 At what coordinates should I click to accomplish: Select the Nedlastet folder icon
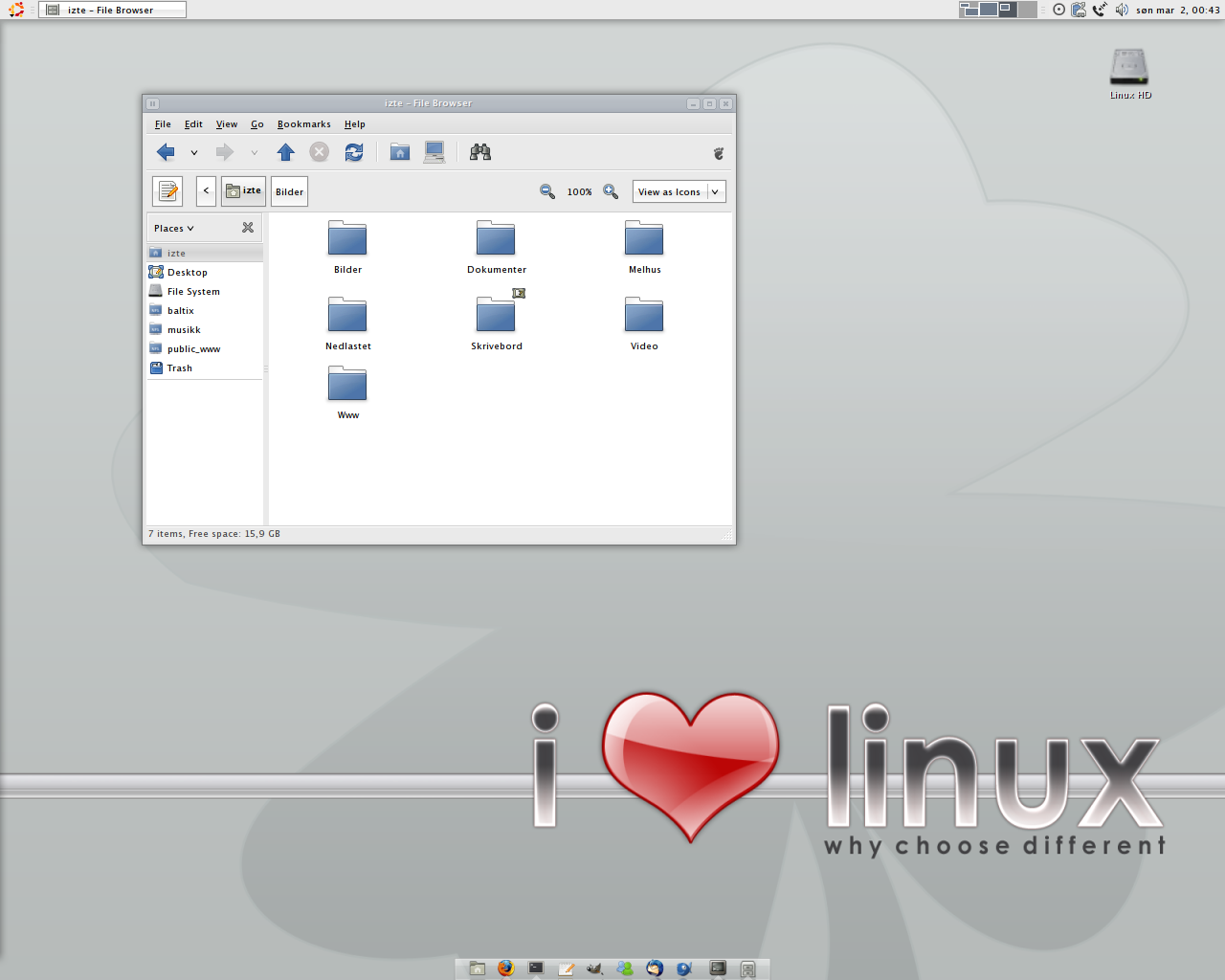[347, 315]
